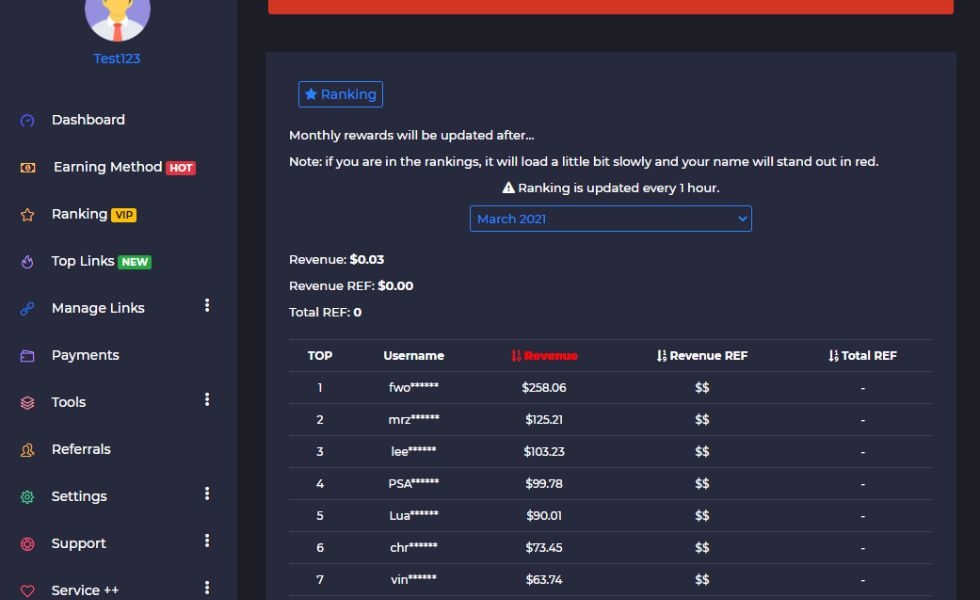This screenshot has height=600, width=980.
Task: Click the warning triangle icon
Action: [508, 188]
